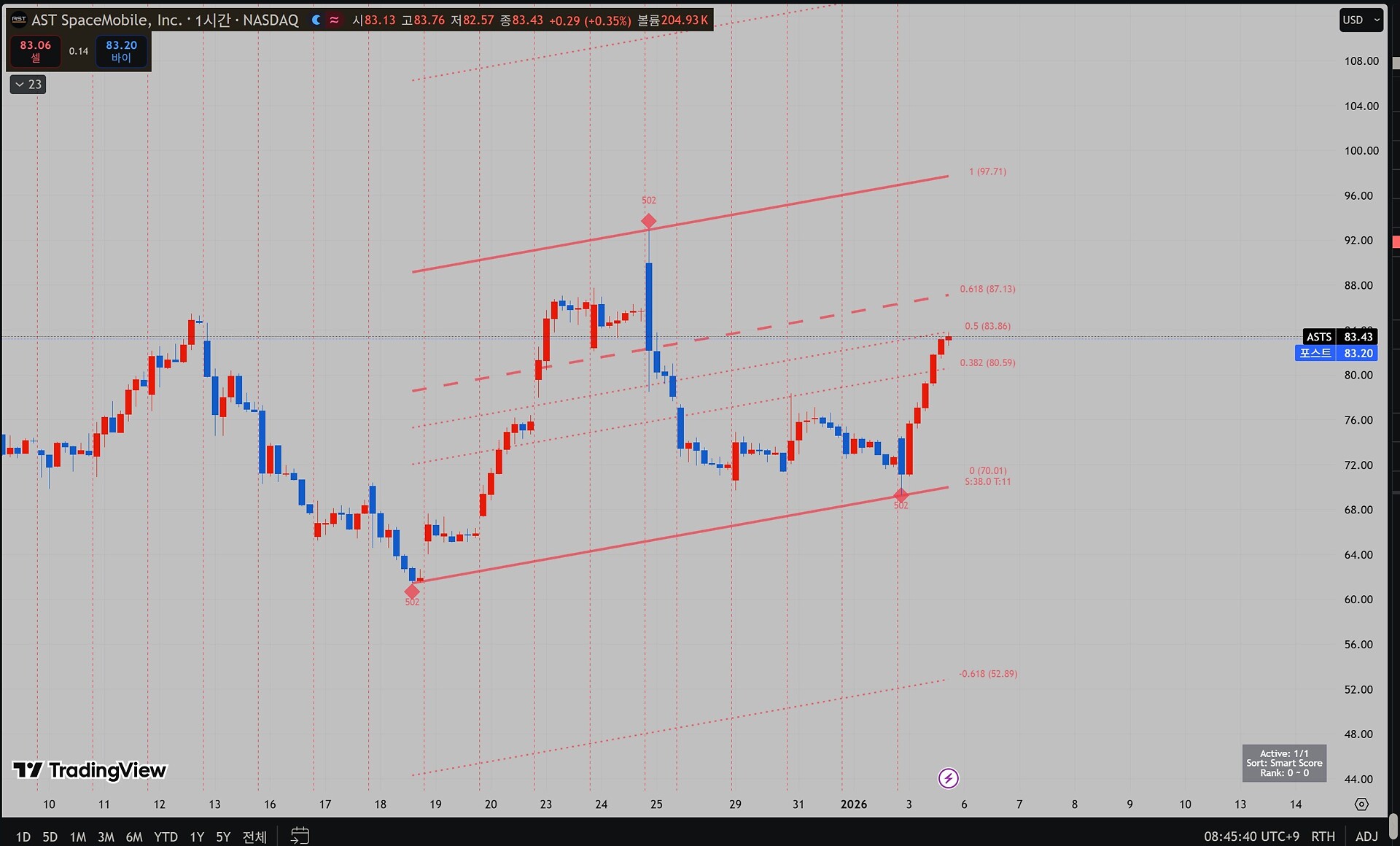Select the diamond marker at channel bottom-left
This screenshot has height=846, width=1400.
[x=412, y=591]
